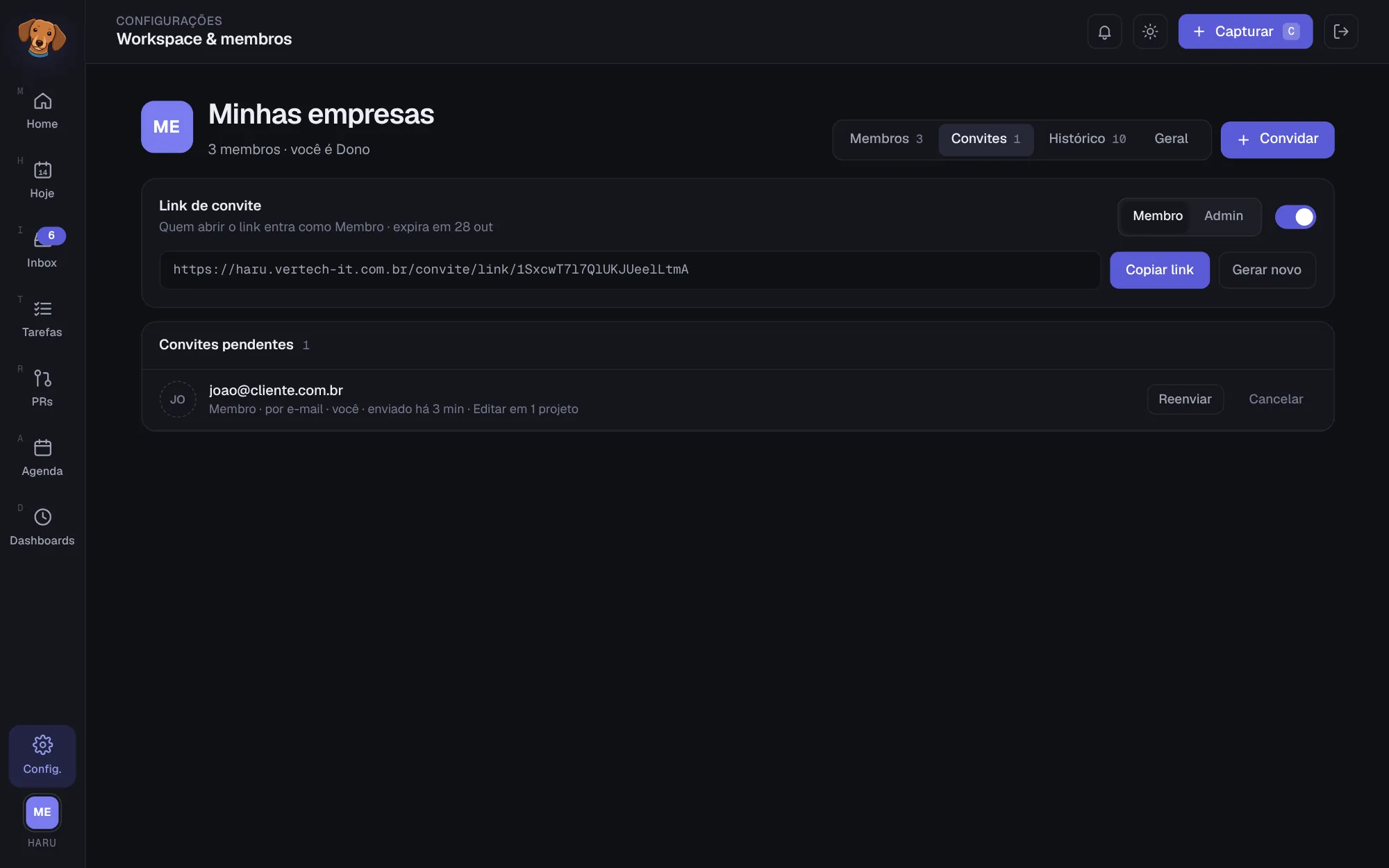Viewport: 1389px width, 868px height.
Task: Go to Tarefas task list
Action: point(42,319)
